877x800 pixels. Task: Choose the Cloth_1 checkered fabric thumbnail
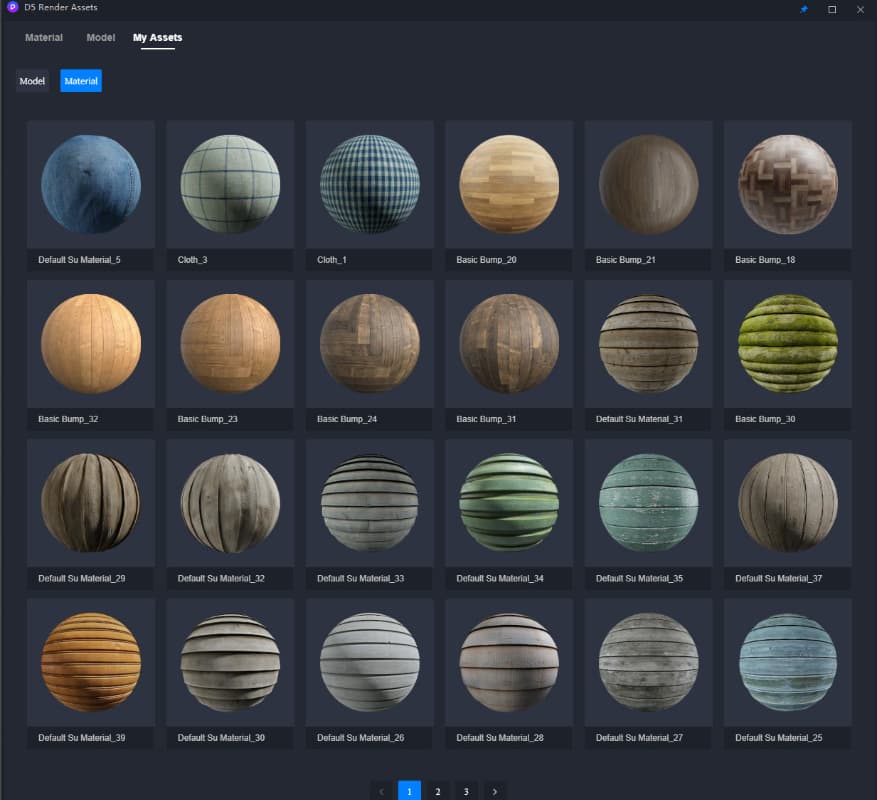coord(369,184)
